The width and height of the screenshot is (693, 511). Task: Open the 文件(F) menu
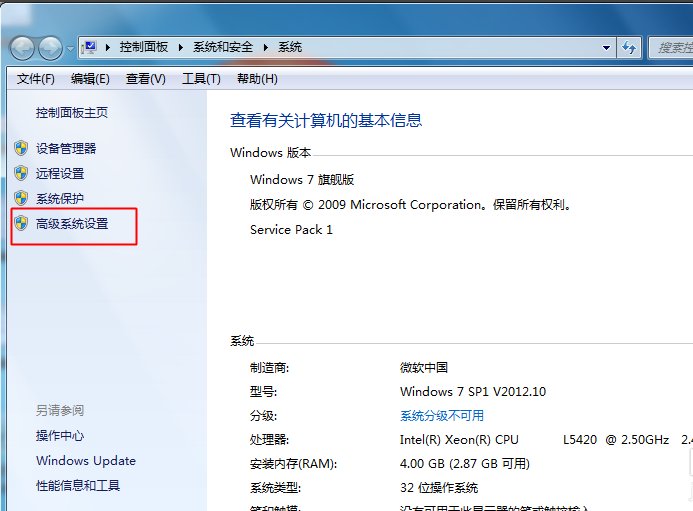pyautogui.click(x=35, y=79)
